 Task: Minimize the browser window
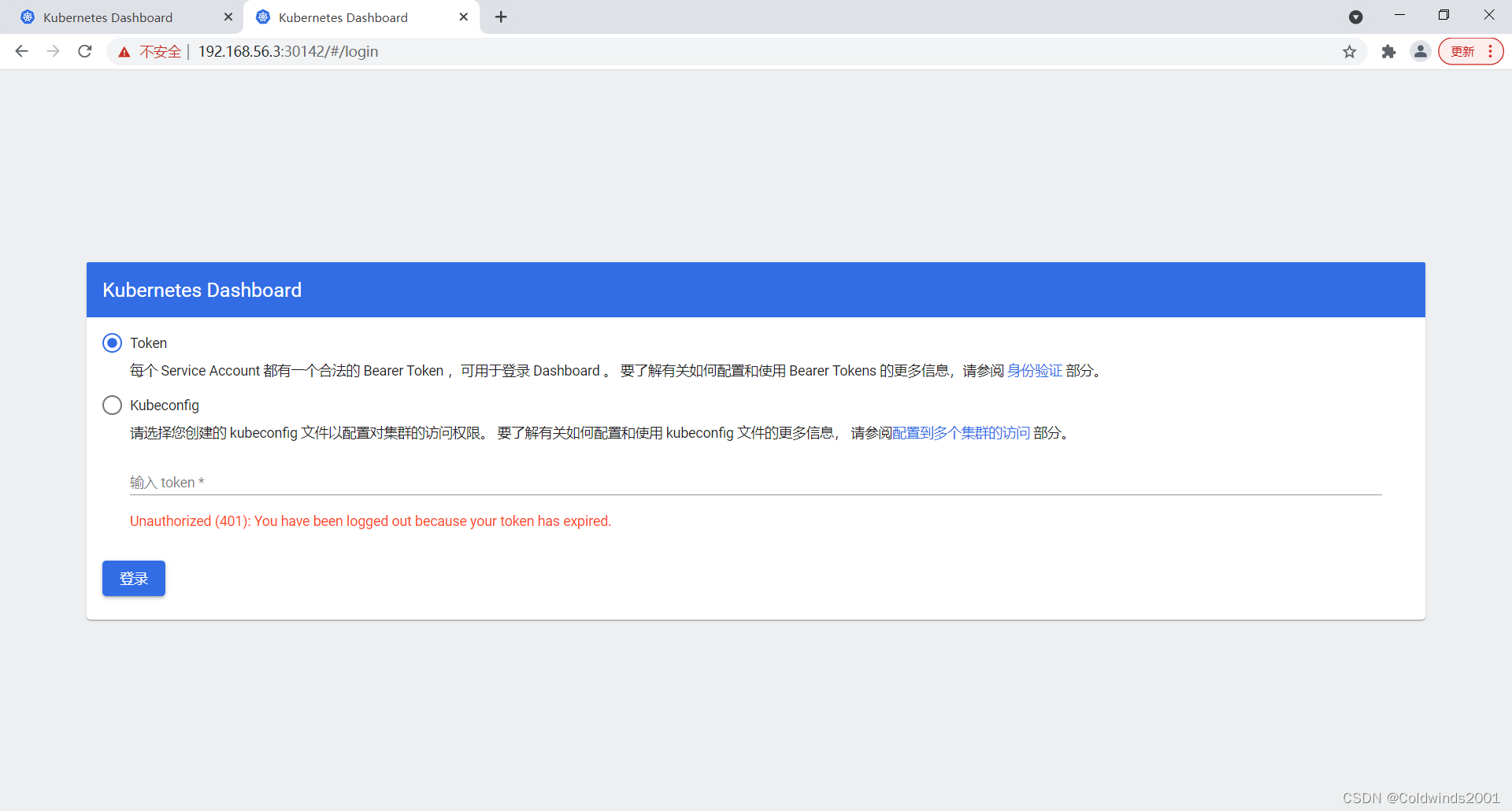(x=1399, y=15)
